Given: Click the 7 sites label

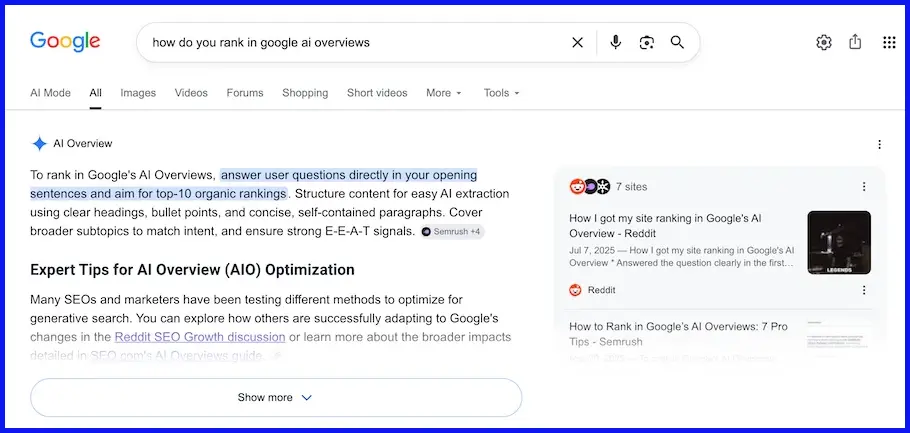Looking at the screenshot, I should [x=631, y=187].
